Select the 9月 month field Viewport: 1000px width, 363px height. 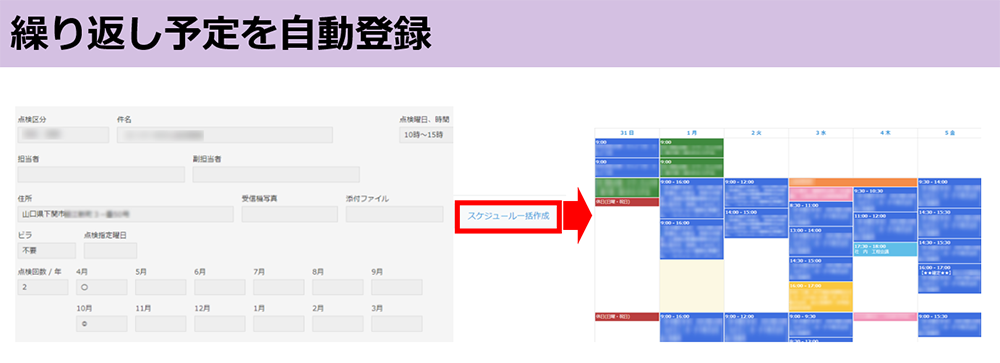point(397,287)
